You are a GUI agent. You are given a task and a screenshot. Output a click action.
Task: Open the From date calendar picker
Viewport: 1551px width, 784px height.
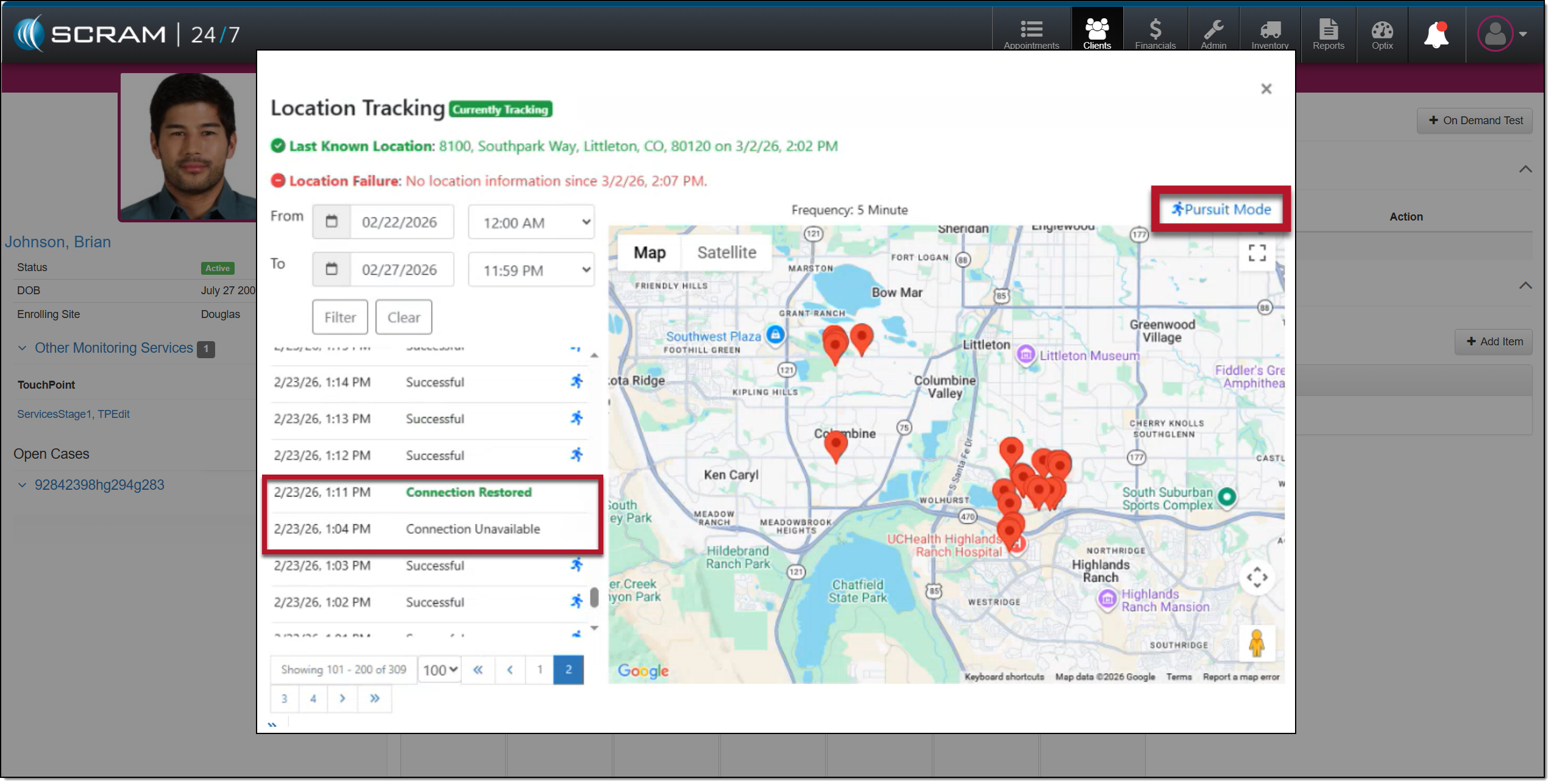[x=332, y=222]
